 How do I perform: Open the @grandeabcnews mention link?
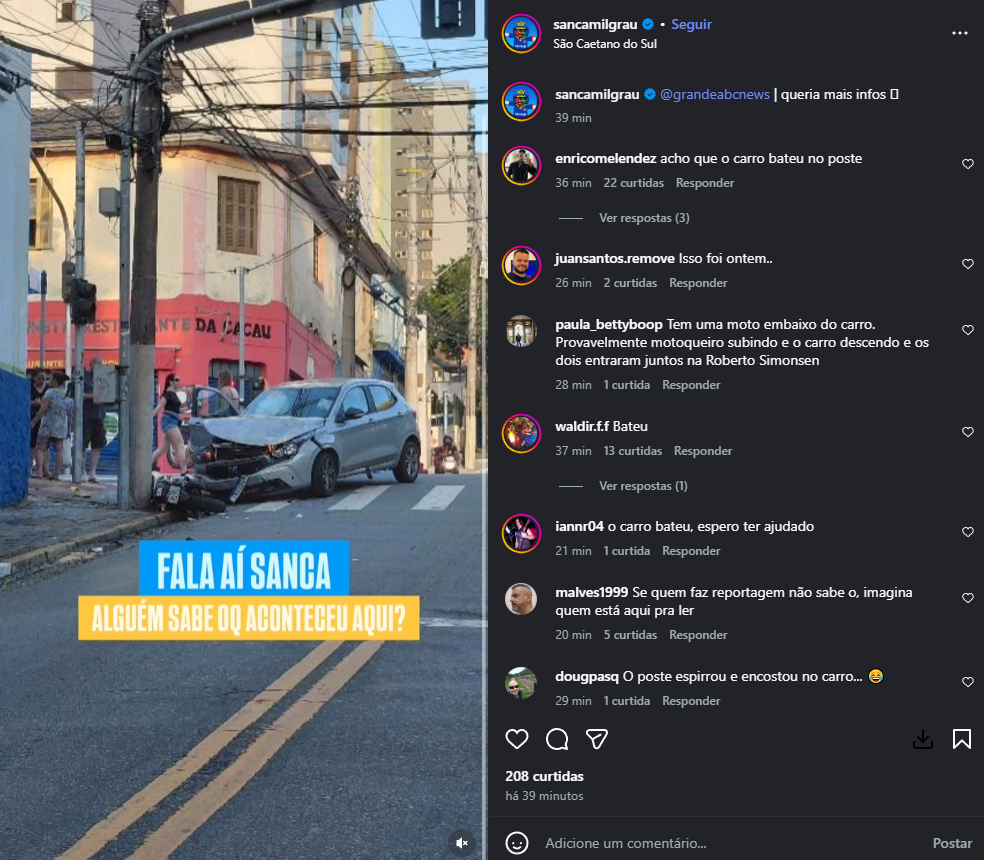715,94
